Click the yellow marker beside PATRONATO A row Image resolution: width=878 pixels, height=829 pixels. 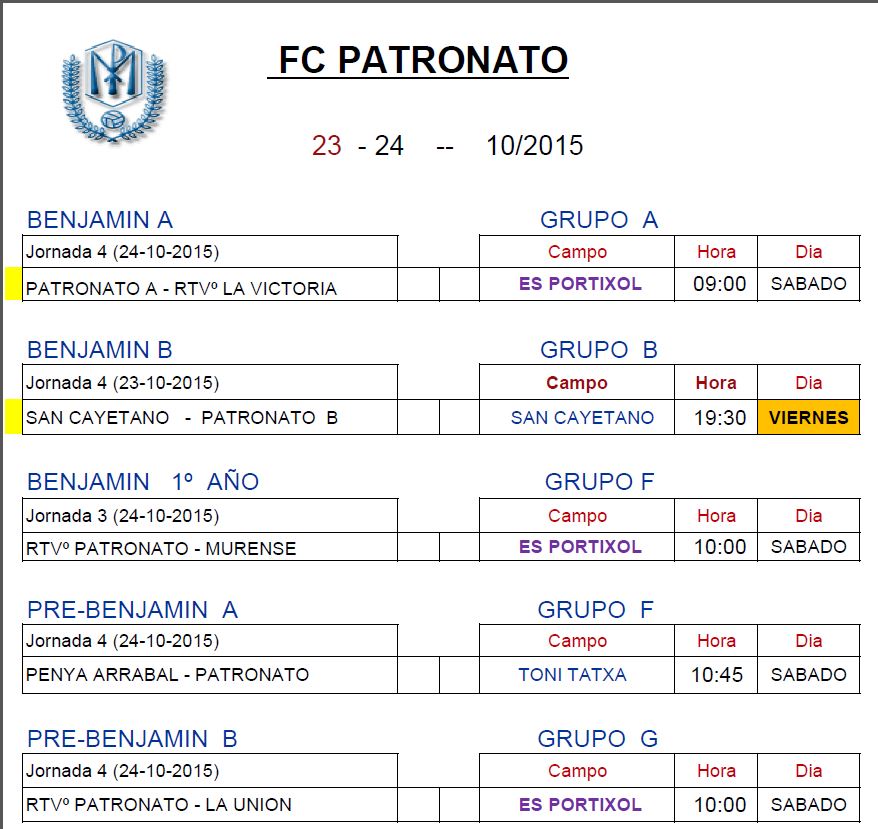pyautogui.click(x=13, y=284)
